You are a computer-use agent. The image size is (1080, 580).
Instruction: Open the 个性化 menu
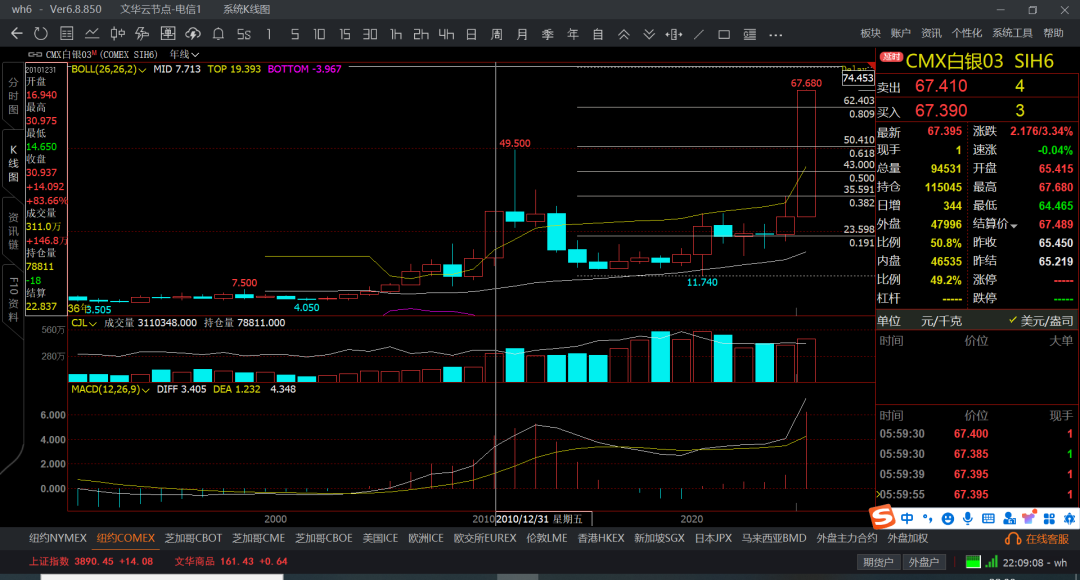(x=967, y=33)
